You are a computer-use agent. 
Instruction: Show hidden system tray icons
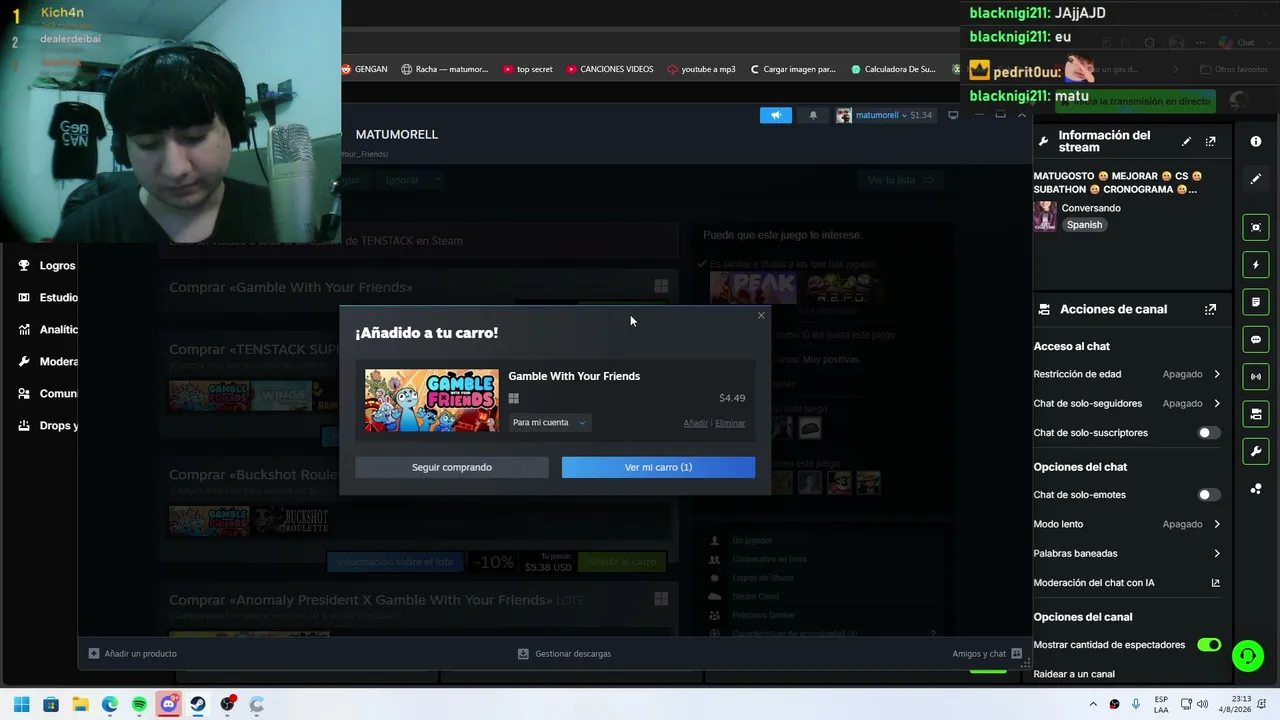point(1092,704)
